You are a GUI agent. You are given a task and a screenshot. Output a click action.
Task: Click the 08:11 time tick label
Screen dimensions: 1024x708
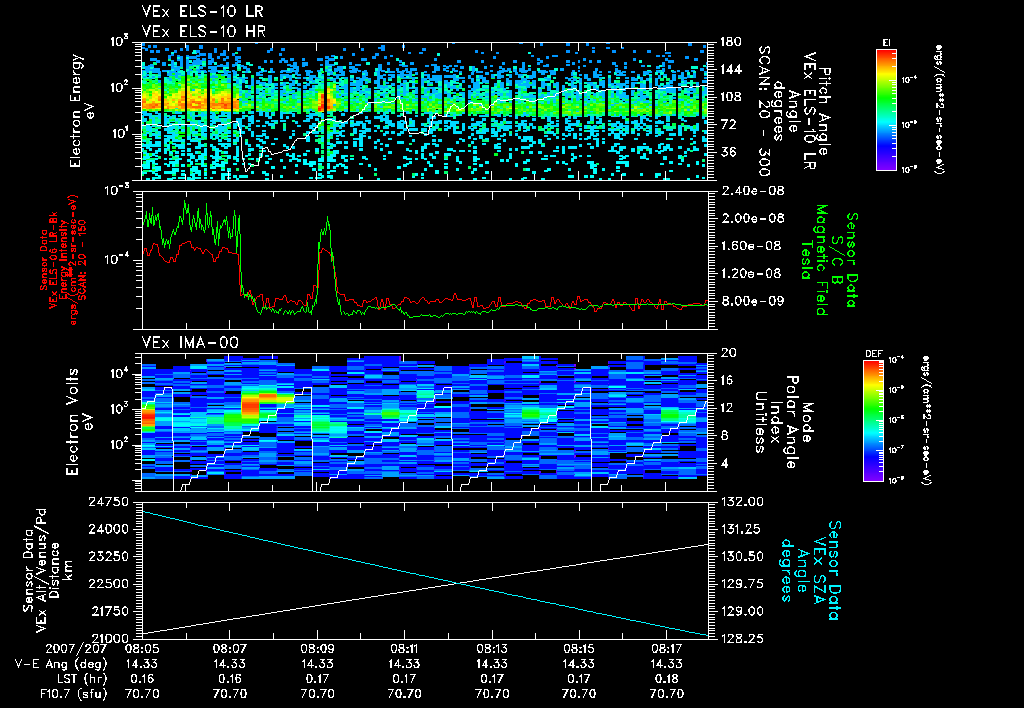pyautogui.click(x=404, y=650)
